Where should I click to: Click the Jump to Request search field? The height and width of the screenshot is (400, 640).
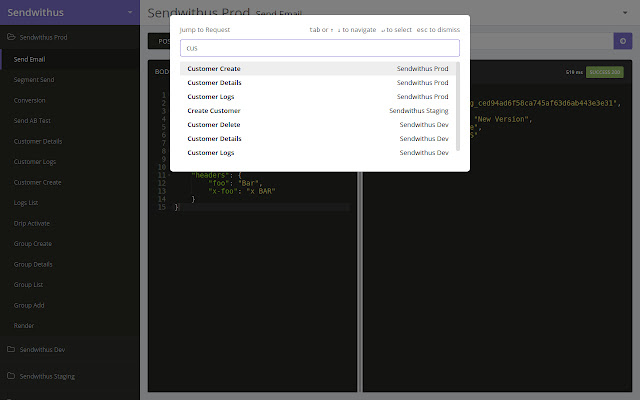point(319,48)
